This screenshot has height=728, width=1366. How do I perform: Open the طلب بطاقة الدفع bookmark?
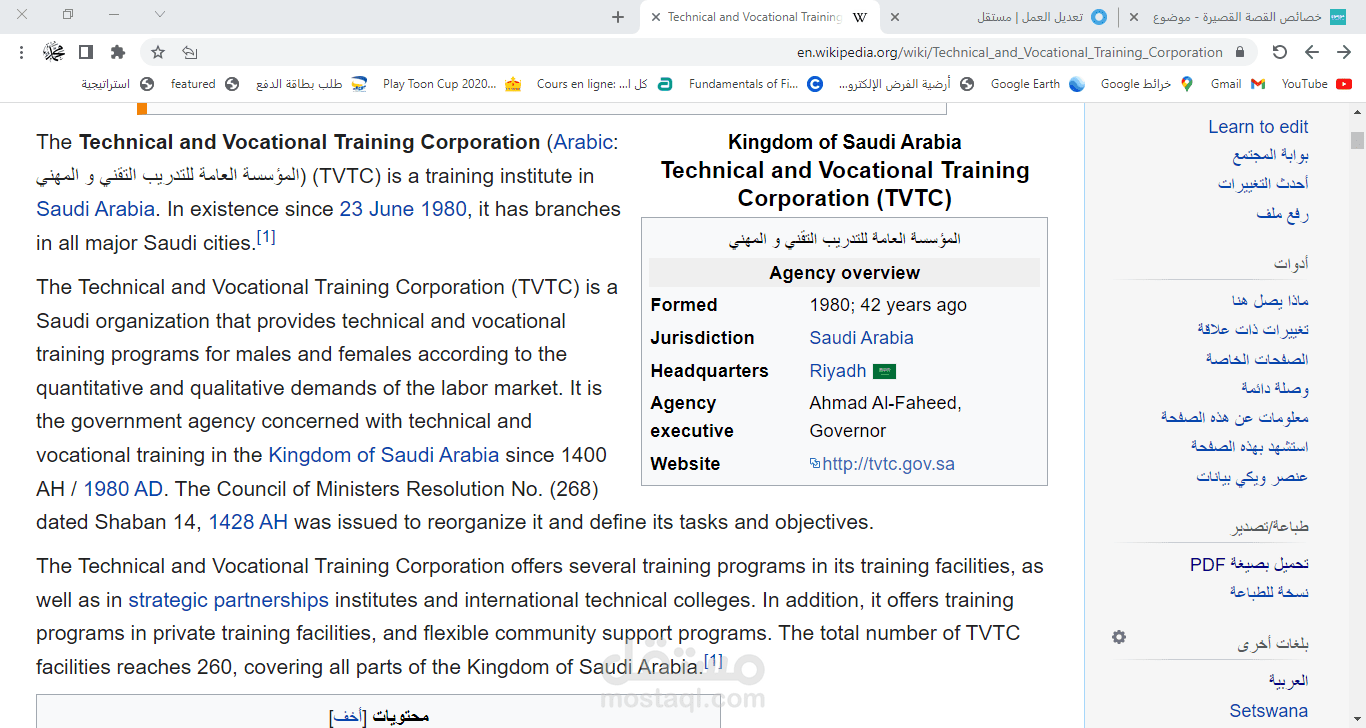click(x=311, y=84)
